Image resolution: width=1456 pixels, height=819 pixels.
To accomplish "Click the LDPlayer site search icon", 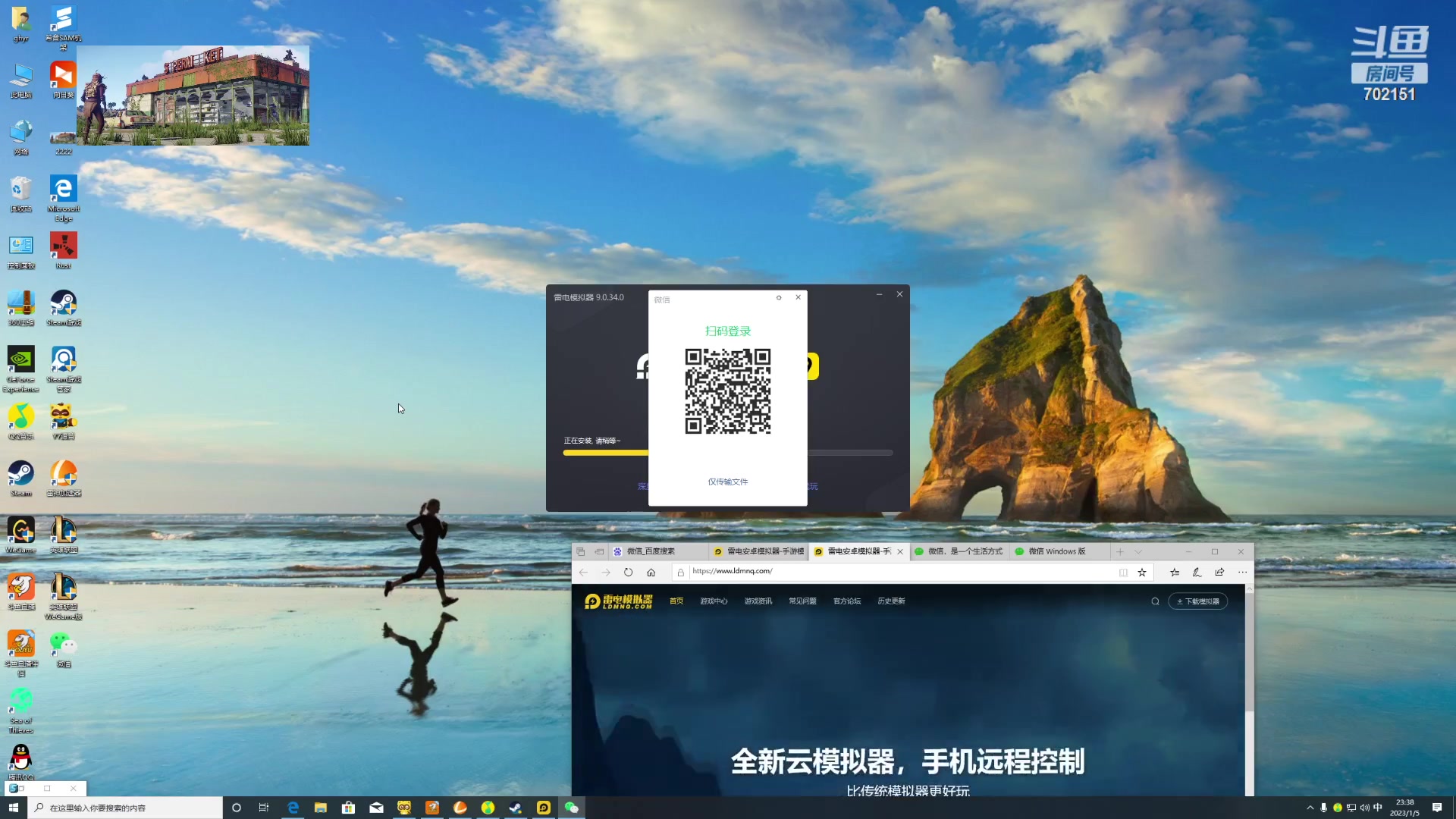I will click(1155, 601).
